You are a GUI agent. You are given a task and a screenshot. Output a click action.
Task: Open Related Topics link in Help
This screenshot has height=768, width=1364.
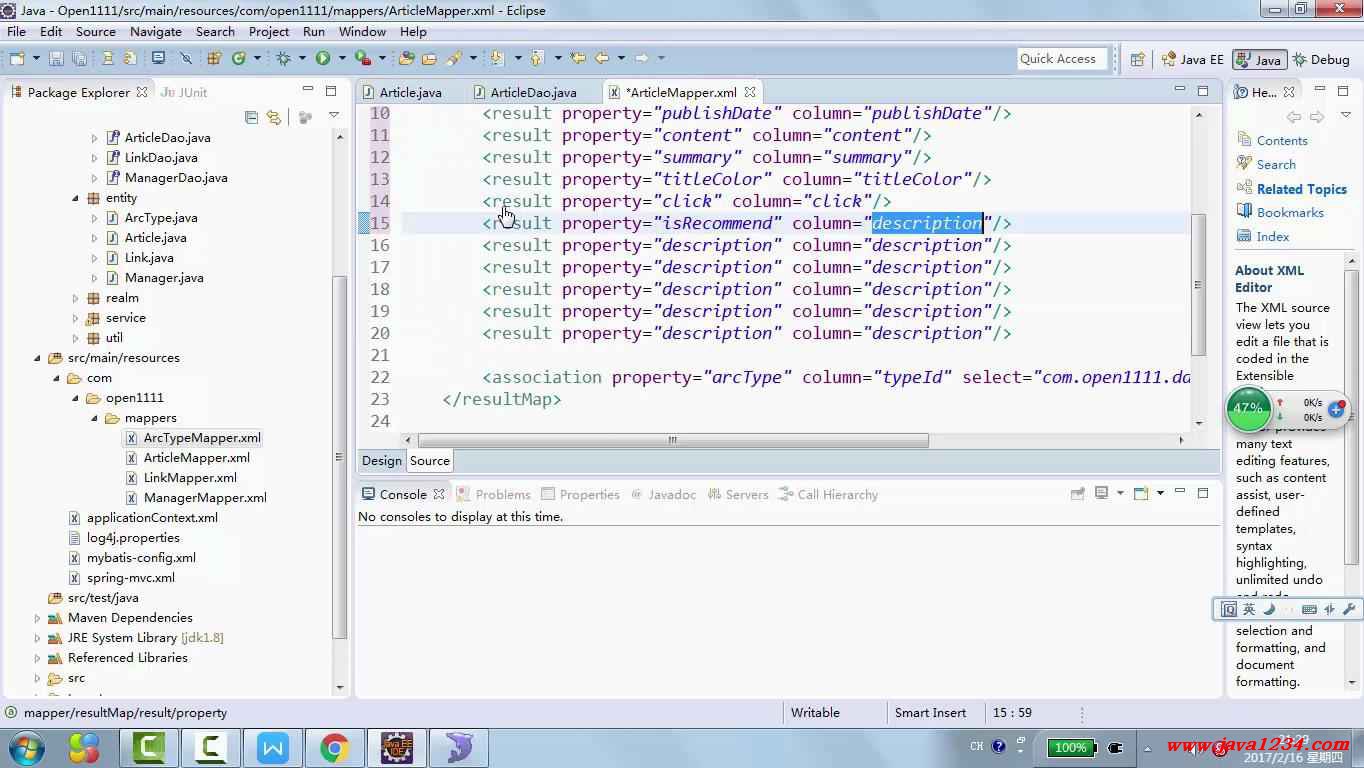tap(1302, 189)
